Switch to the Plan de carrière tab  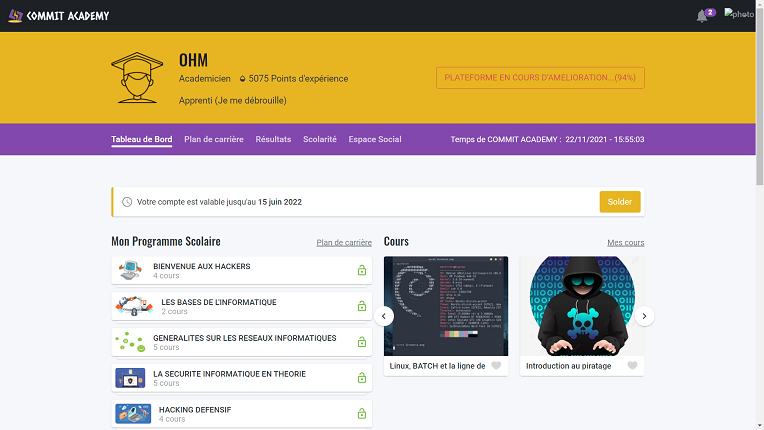click(214, 140)
